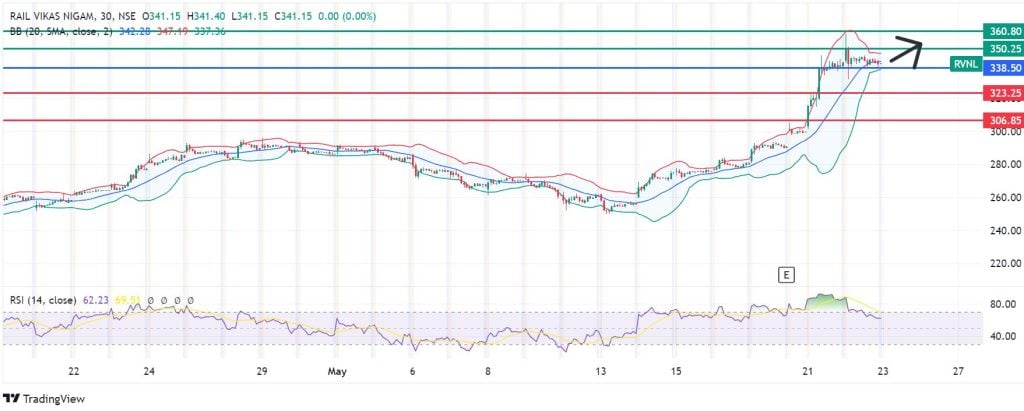Click the 306.85 red price label
Viewport: 1024px width, 411px height.
coord(1002,120)
